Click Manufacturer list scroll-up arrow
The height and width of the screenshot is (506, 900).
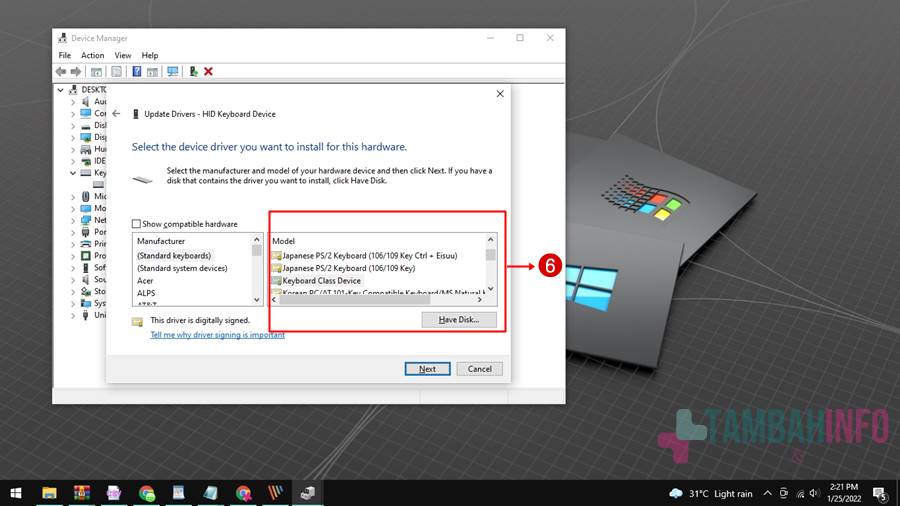(257, 240)
